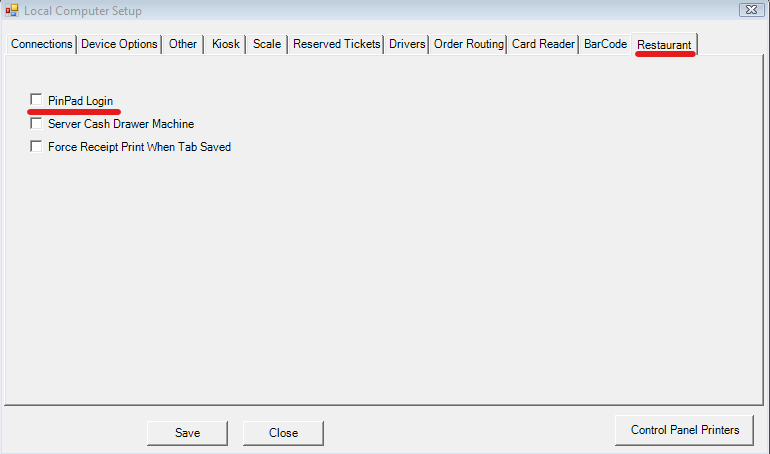Image resolution: width=770 pixels, height=454 pixels.
Task: Close the window with title bar X
Action: [x=749, y=10]
